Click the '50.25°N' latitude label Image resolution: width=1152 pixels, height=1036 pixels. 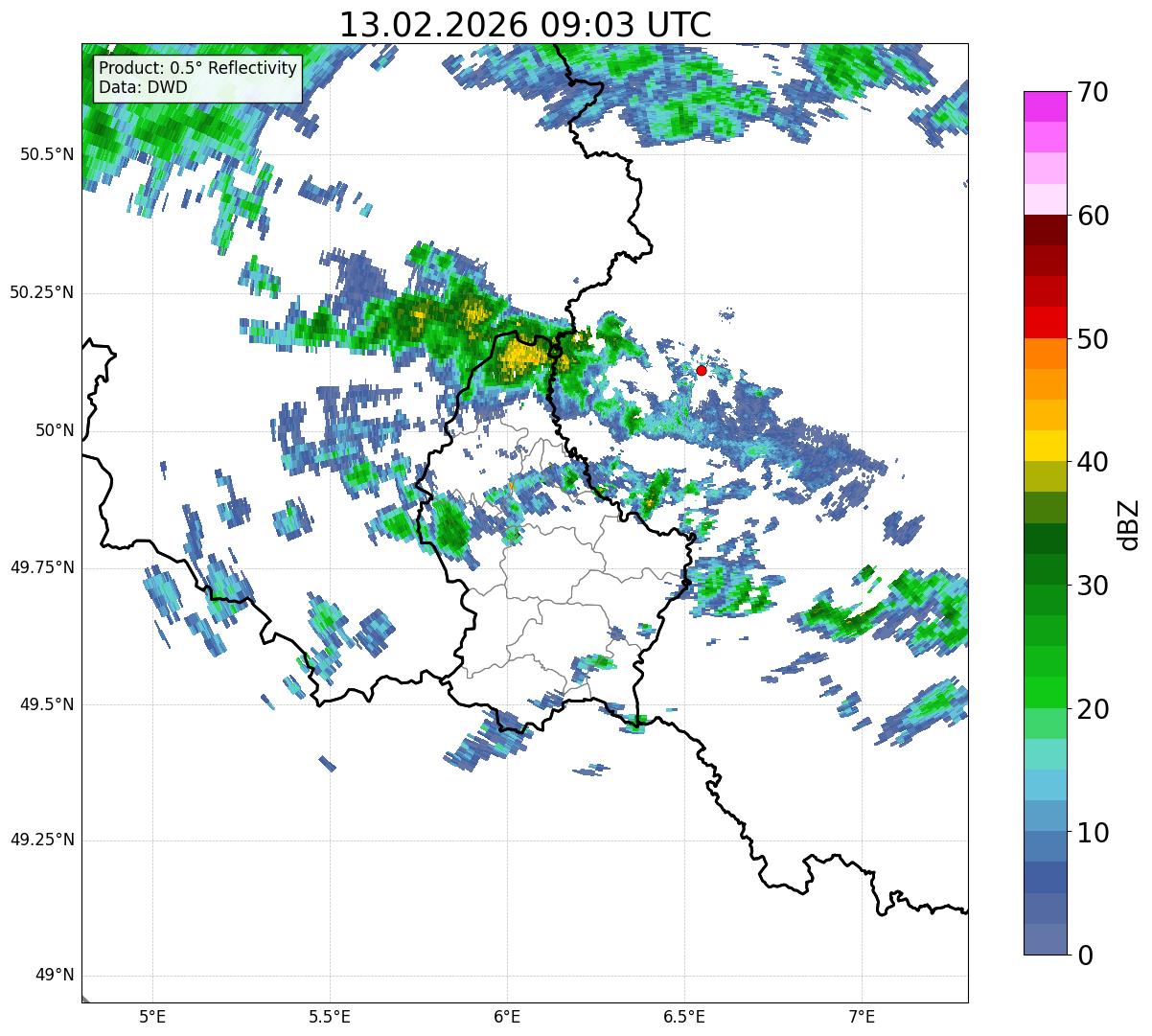pyautogui.click(x=42, y=292)
